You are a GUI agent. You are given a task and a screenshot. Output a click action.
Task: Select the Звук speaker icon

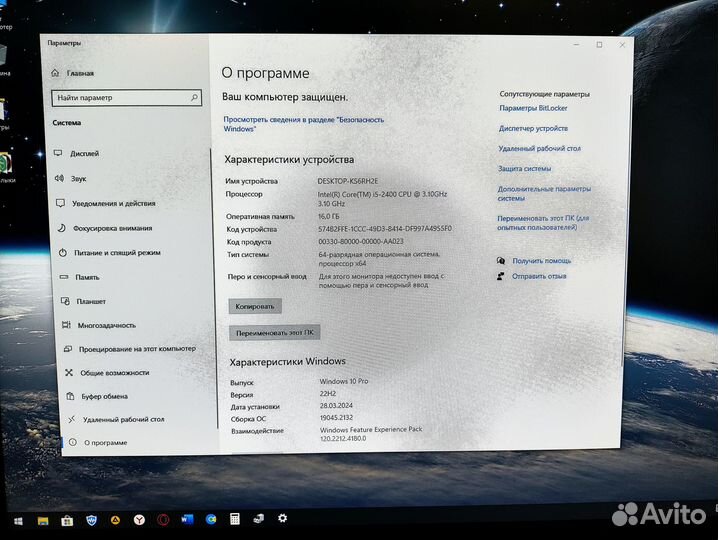(x=59, y=178)
